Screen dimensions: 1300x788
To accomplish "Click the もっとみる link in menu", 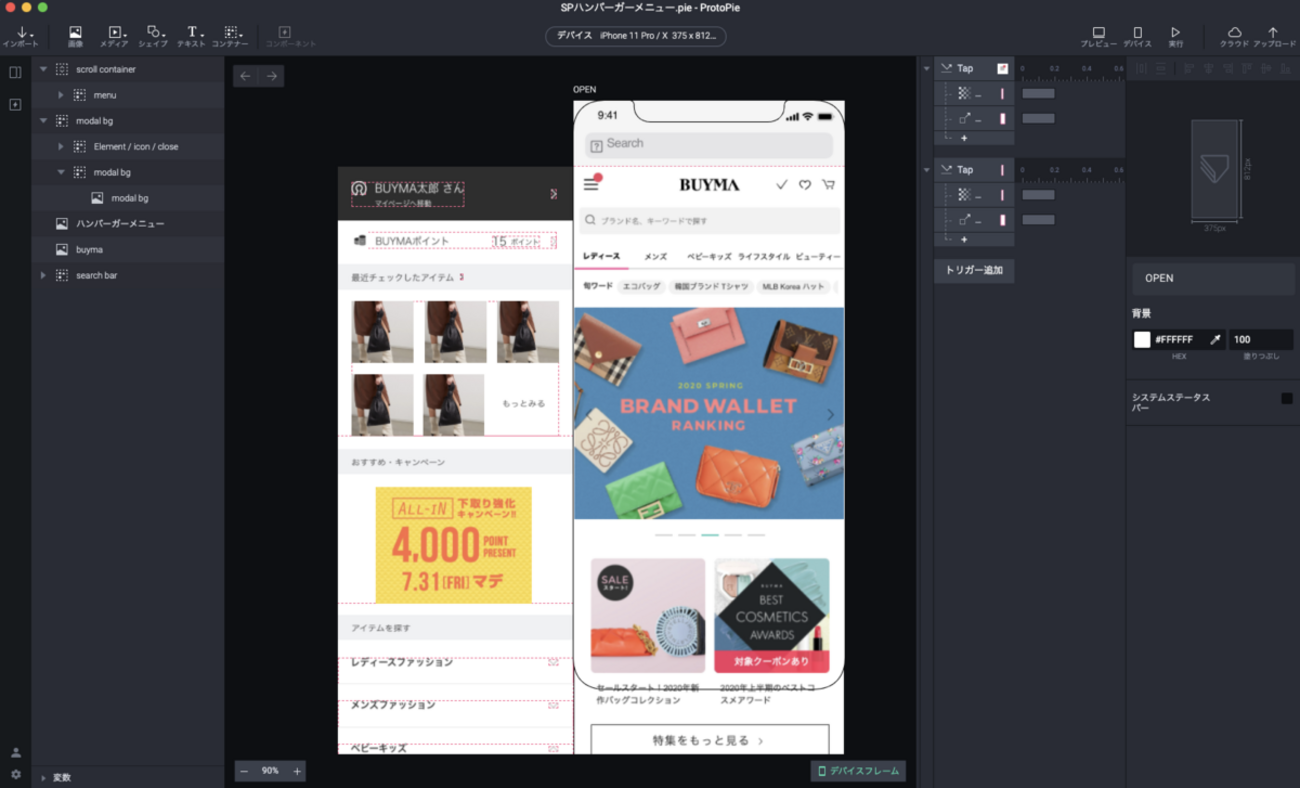I will 523,404.
